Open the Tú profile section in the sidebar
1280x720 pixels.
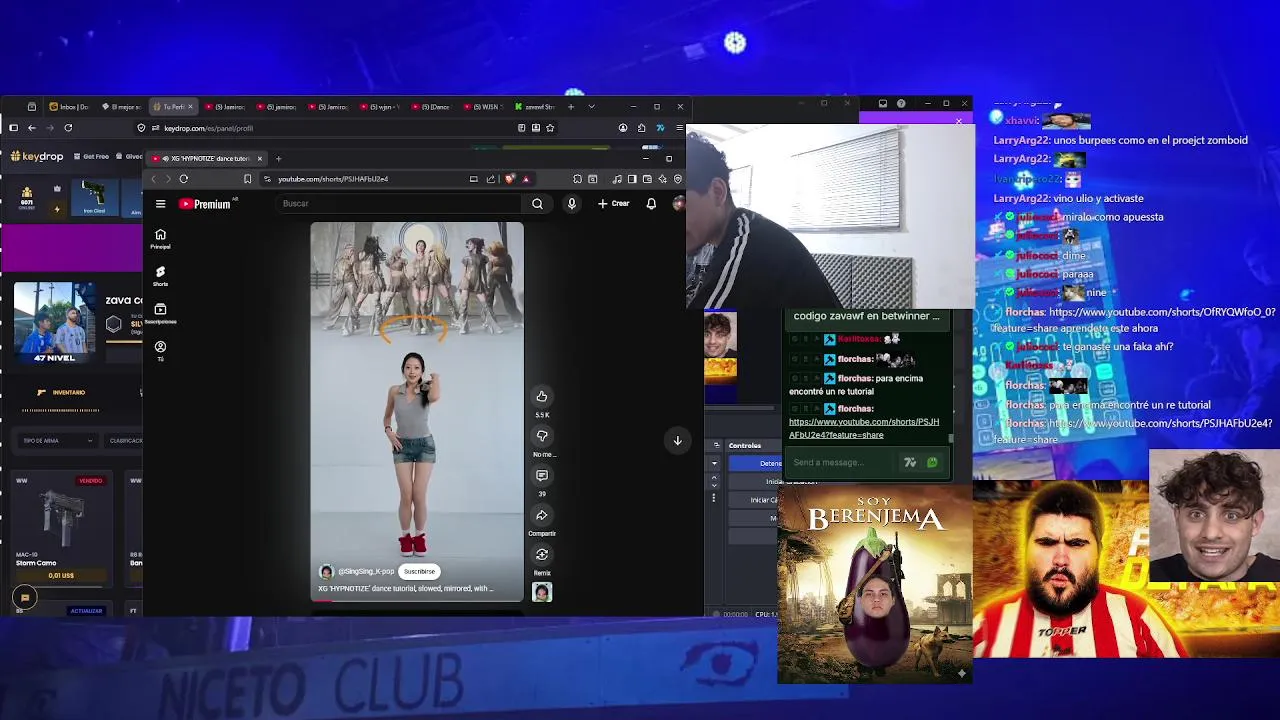(x=160, y=350)
